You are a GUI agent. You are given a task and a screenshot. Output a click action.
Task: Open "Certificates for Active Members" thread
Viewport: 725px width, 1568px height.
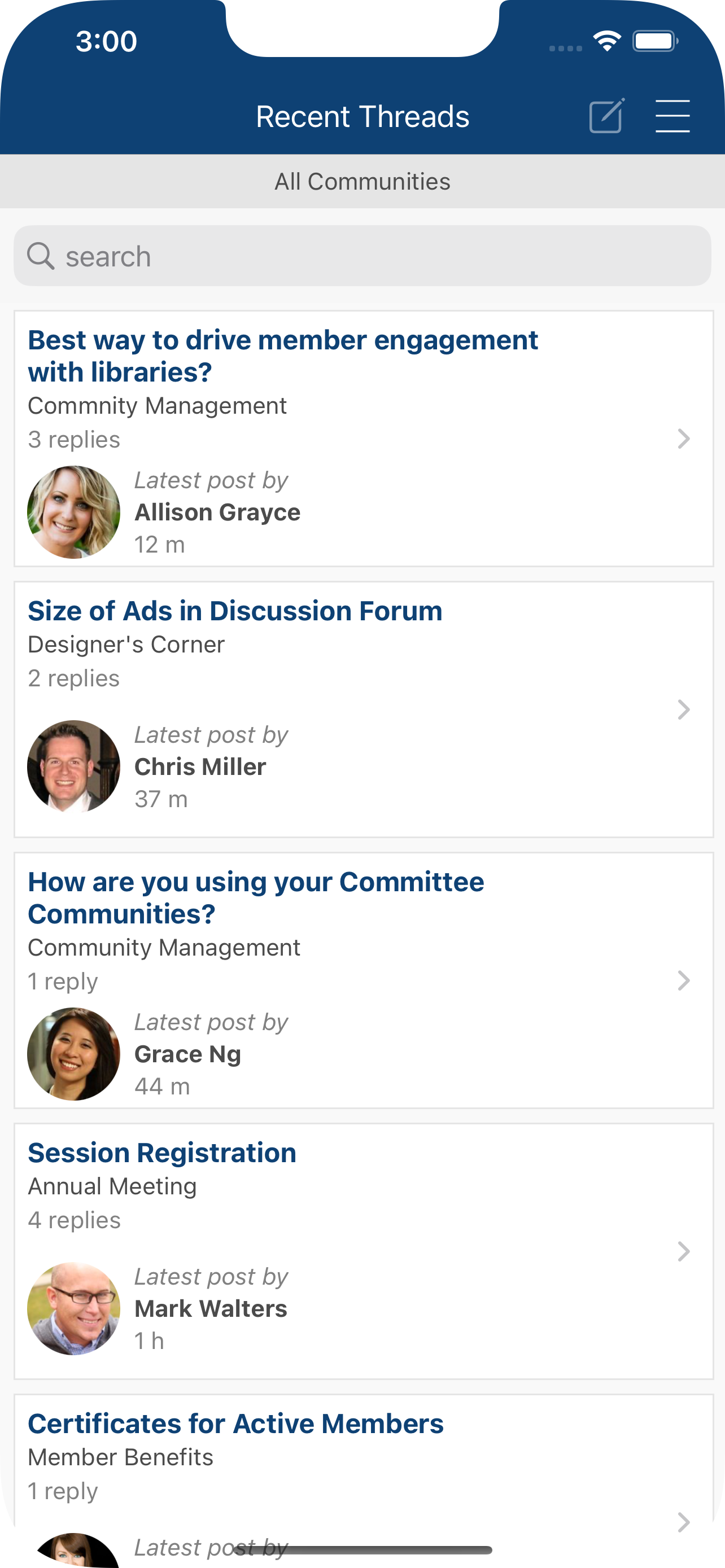235,1423
